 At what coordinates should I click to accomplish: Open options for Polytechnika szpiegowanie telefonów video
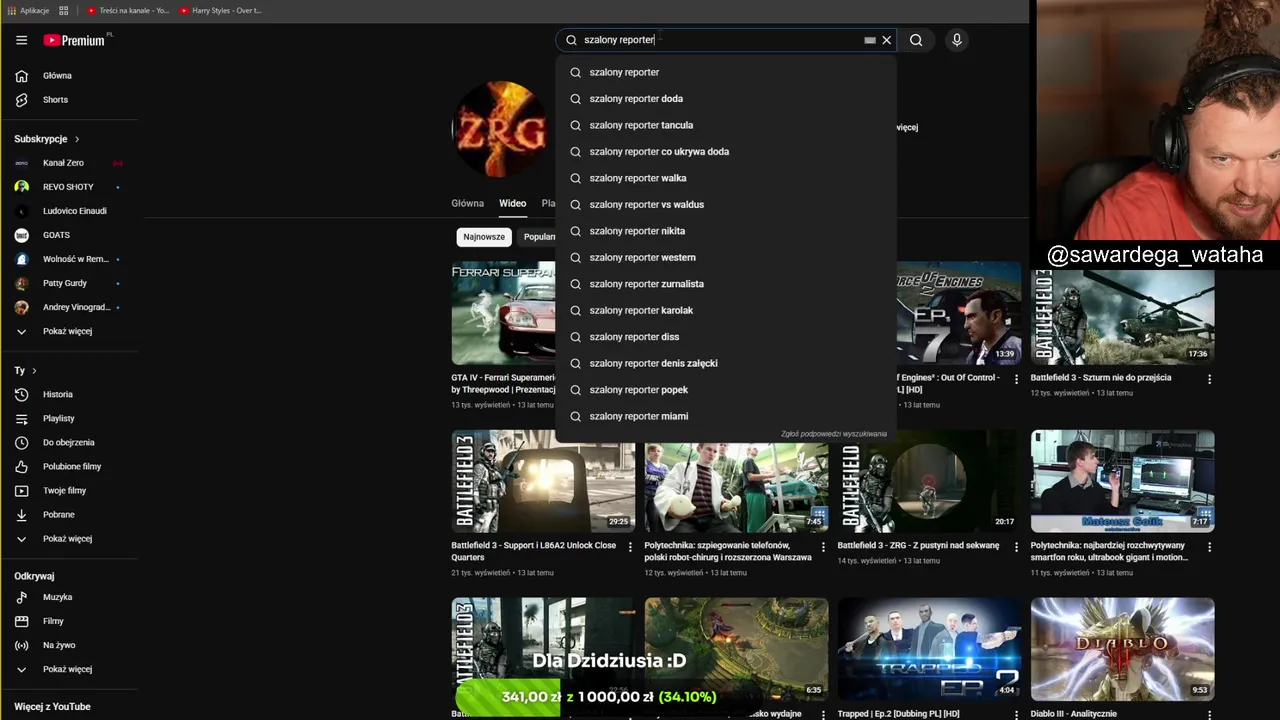(x=823, y=547)
